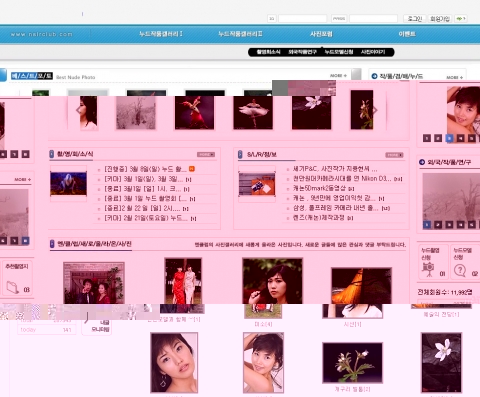Open the 이벤트 menu in the navigation bar
Screen dimensions: 480x397
(407, 34)
